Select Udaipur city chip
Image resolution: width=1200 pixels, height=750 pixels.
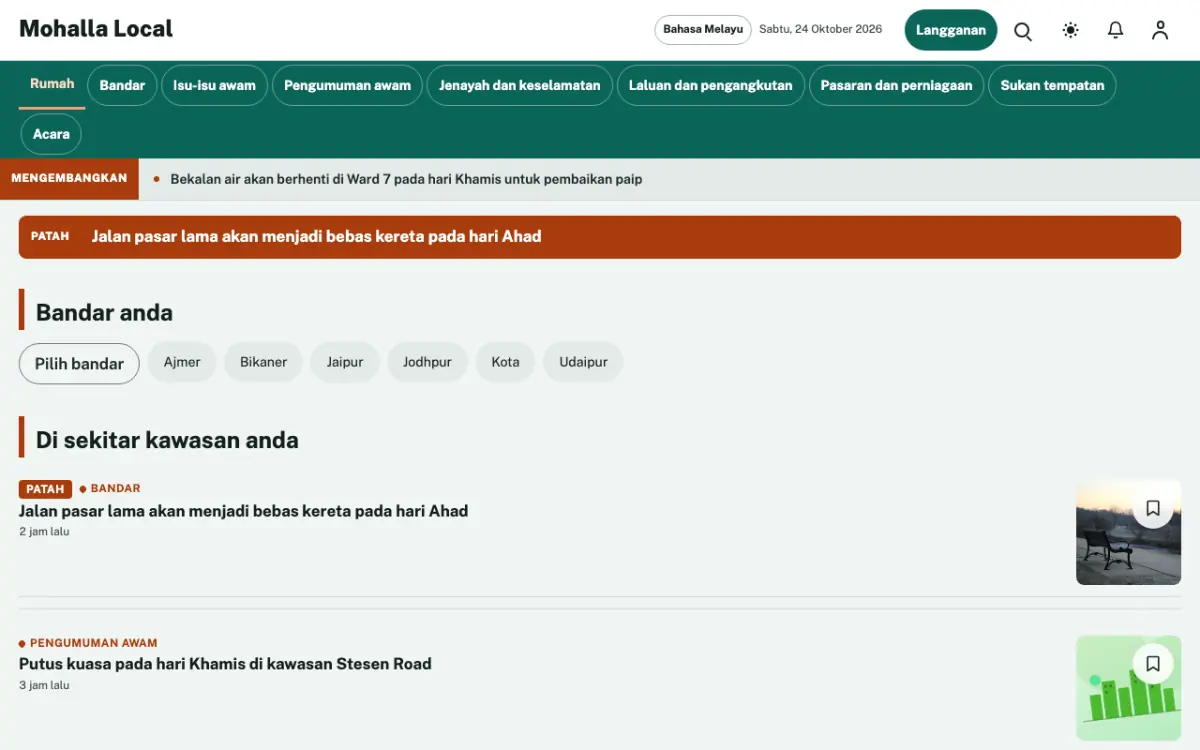point(583,362)
